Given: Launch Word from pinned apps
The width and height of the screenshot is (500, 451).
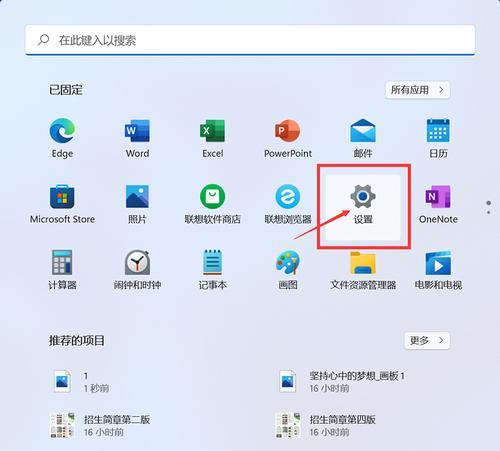Looking at the screenshot, I should pos(137,138).
